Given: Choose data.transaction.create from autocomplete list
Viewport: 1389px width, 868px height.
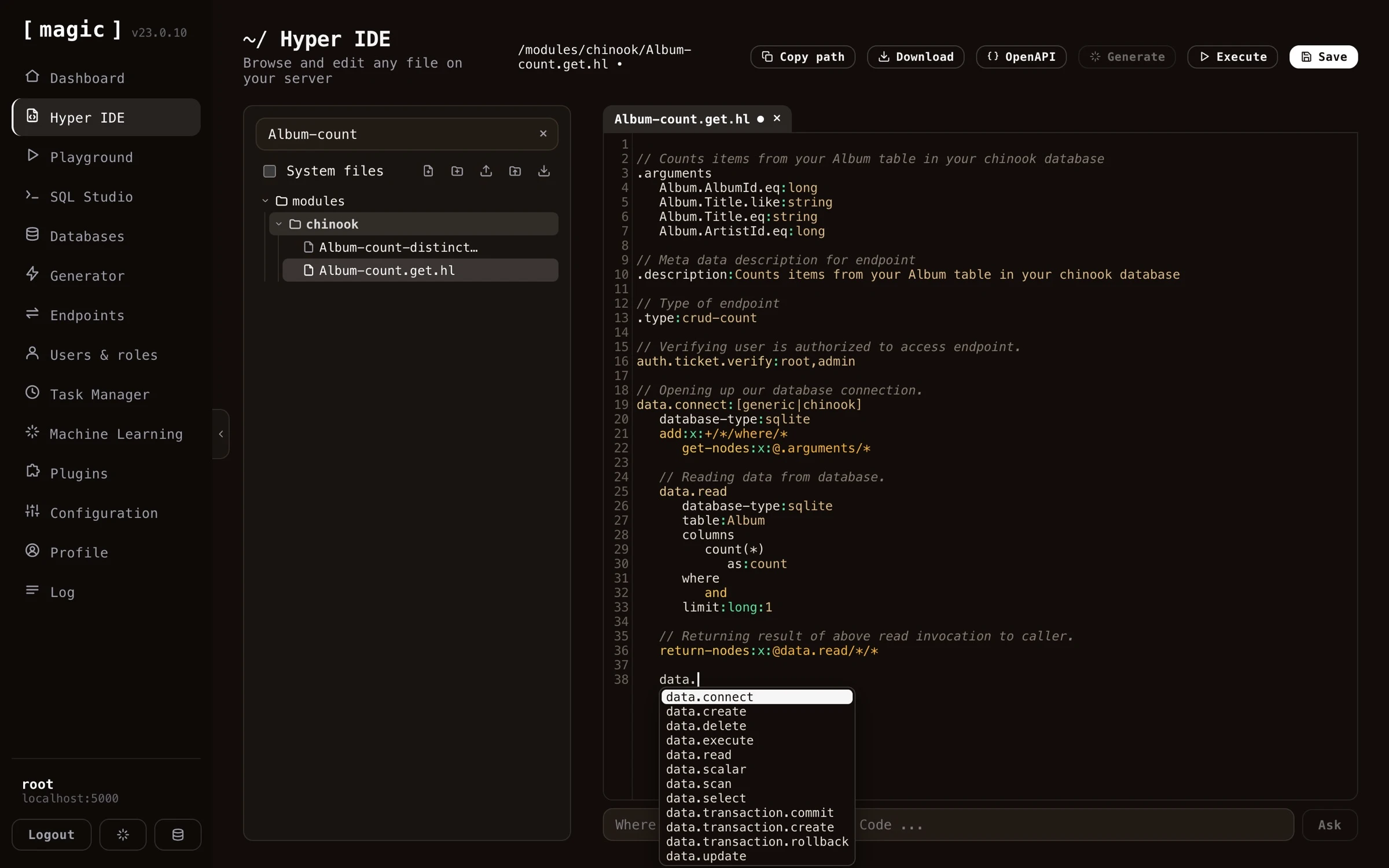Looking at the screenshot, I should (757, 827).
